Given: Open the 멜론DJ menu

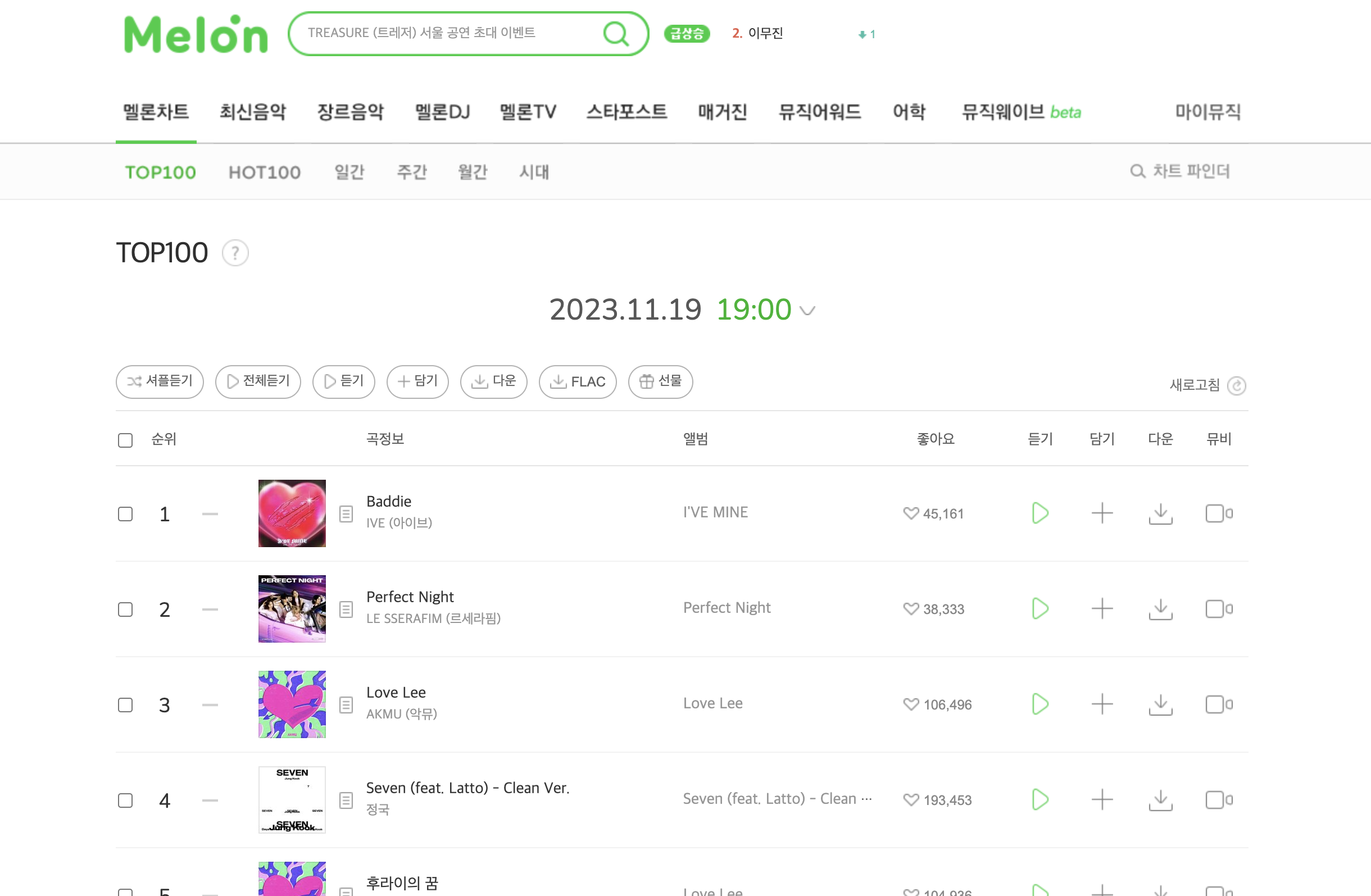Looking at the screenshot, I should (442, 112).
